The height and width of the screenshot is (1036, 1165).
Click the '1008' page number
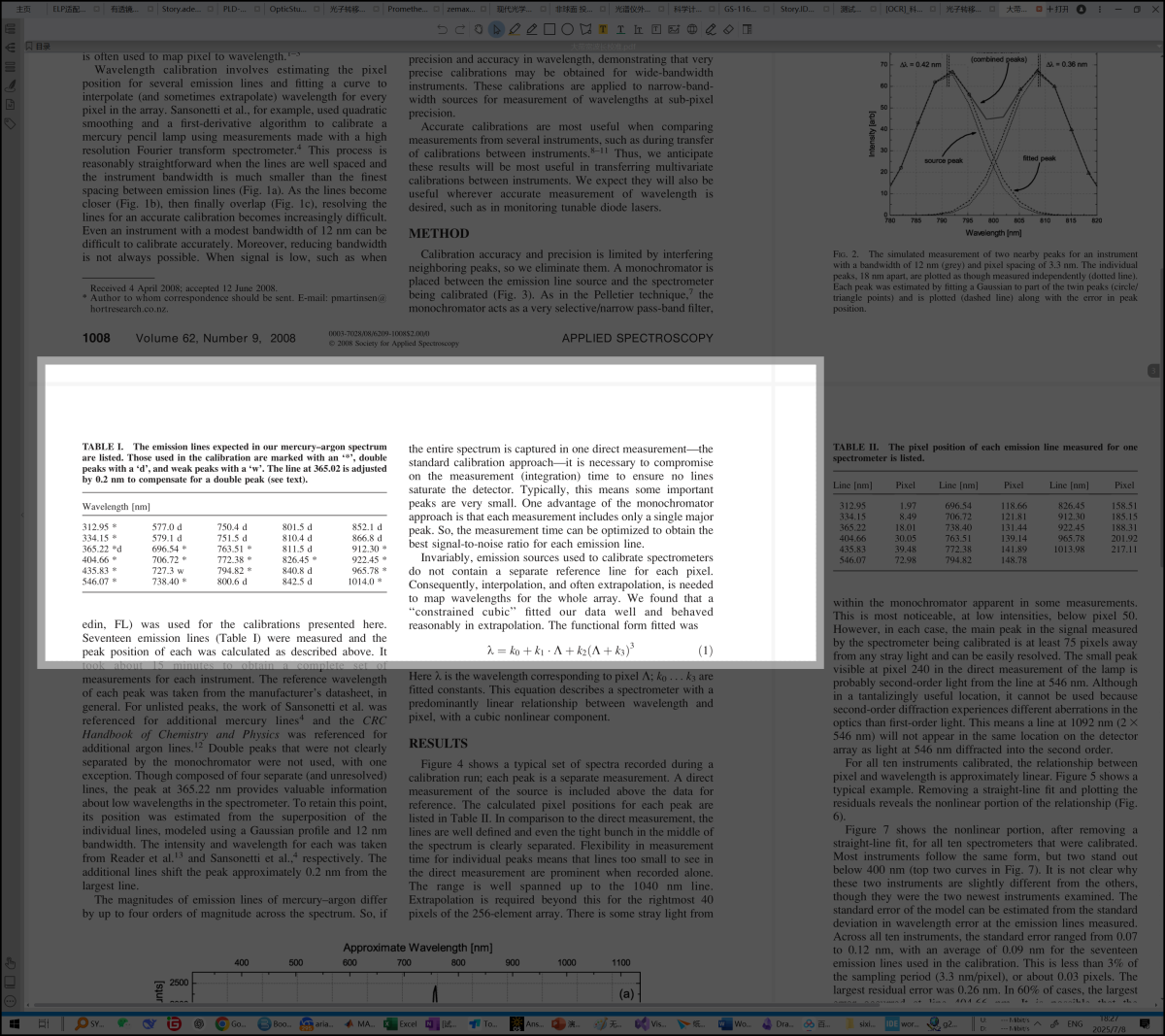click(x=96, y=338)
